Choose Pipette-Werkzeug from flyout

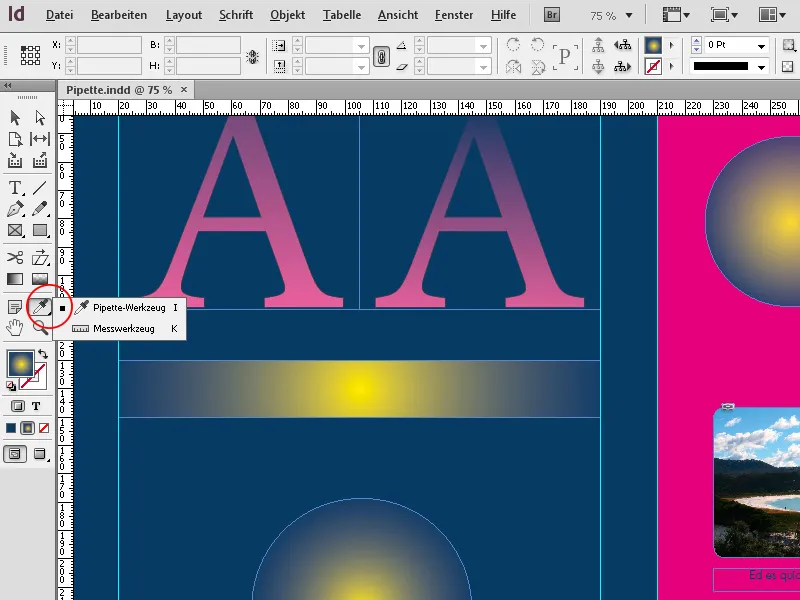click(119, 308)
